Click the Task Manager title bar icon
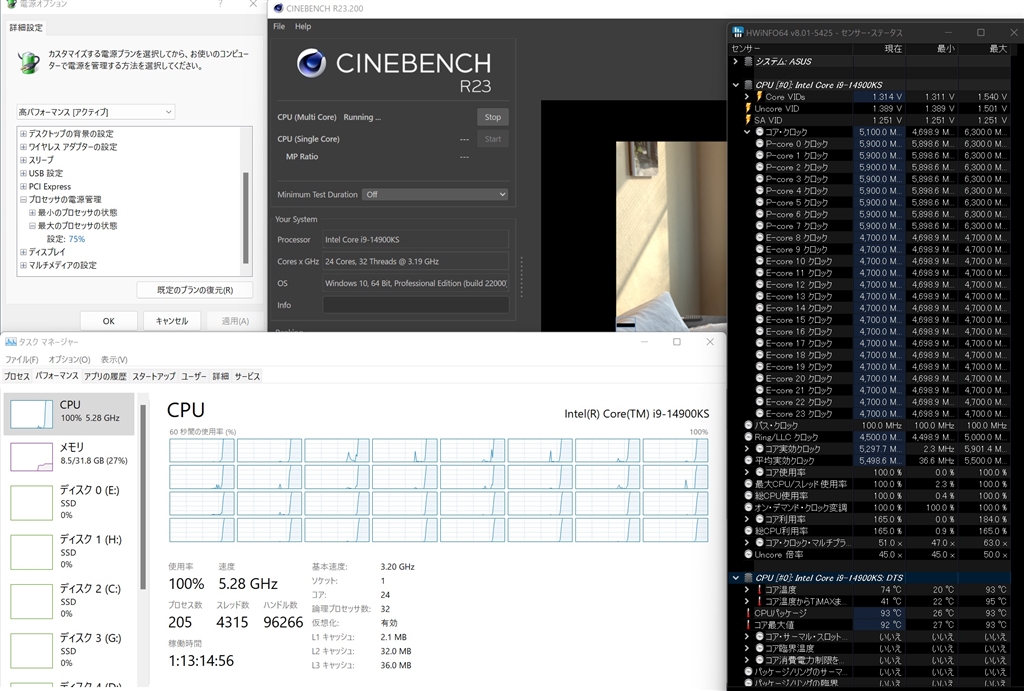The image size is (1024, 691). pos(10,342)
